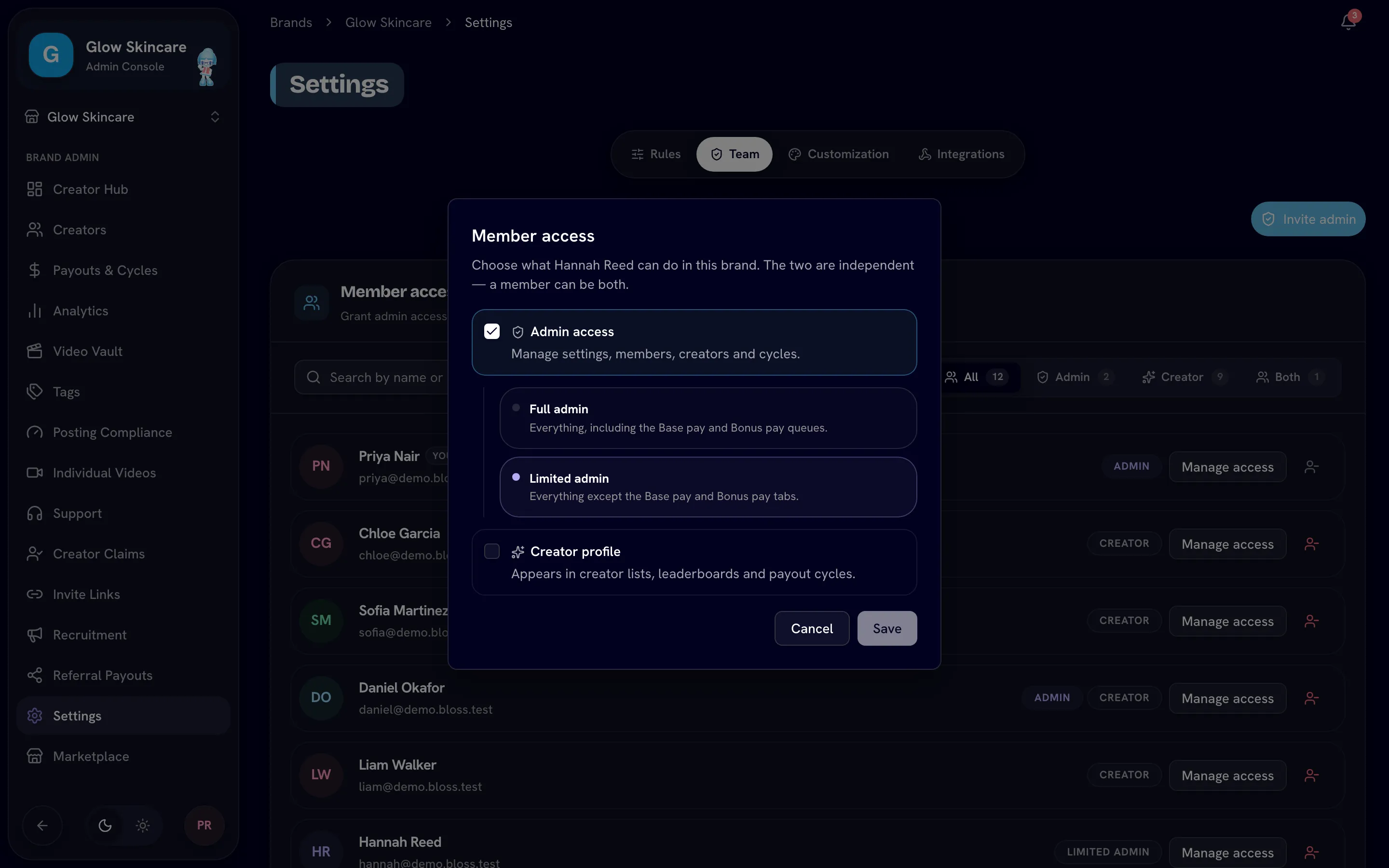Image resolution: width=1389 pixels, height=868 pixels.
Task: Open Payouts & Cycles
Action: [123, 271]
